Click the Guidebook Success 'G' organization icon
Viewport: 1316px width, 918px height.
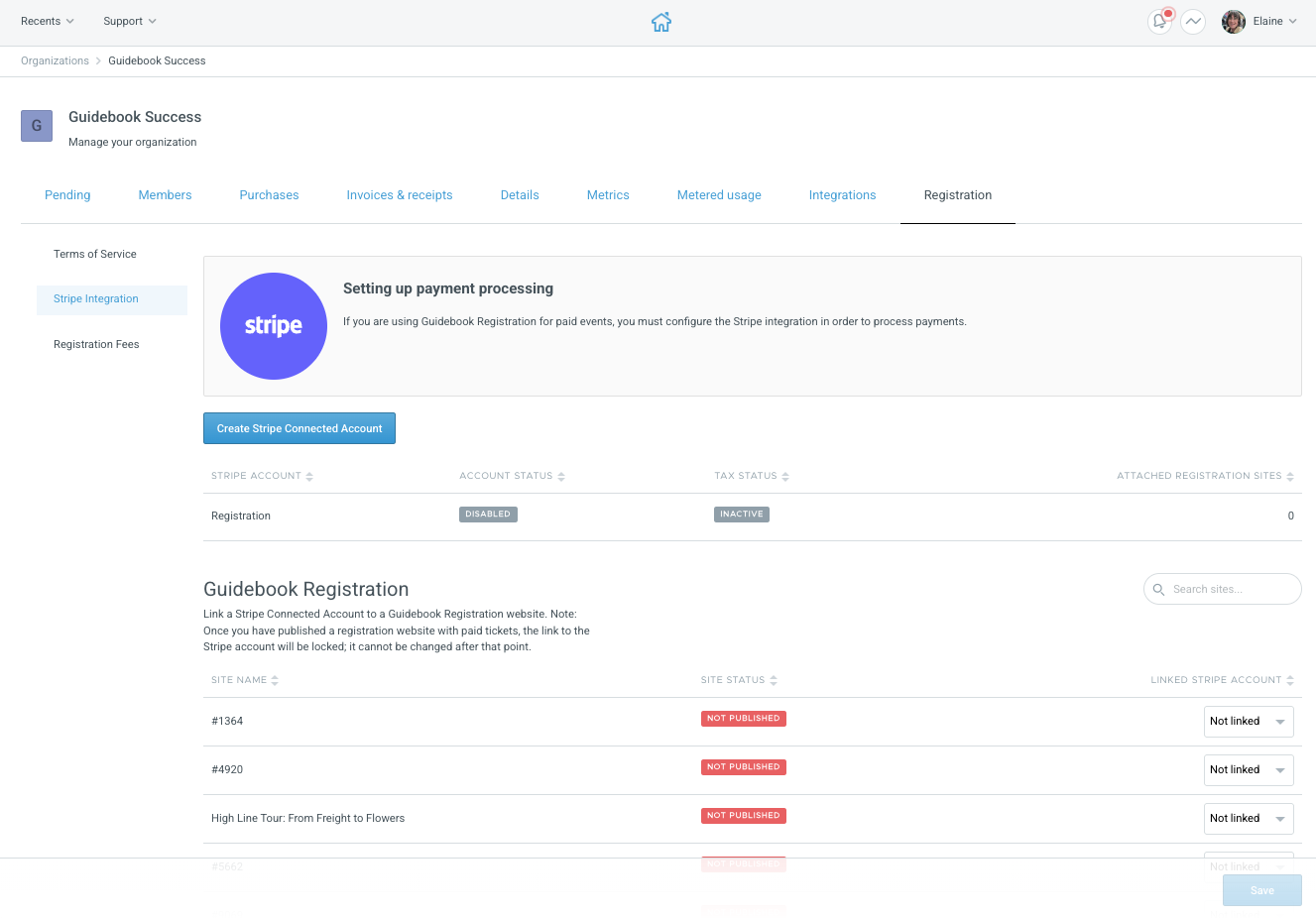[x=37, y=126]
